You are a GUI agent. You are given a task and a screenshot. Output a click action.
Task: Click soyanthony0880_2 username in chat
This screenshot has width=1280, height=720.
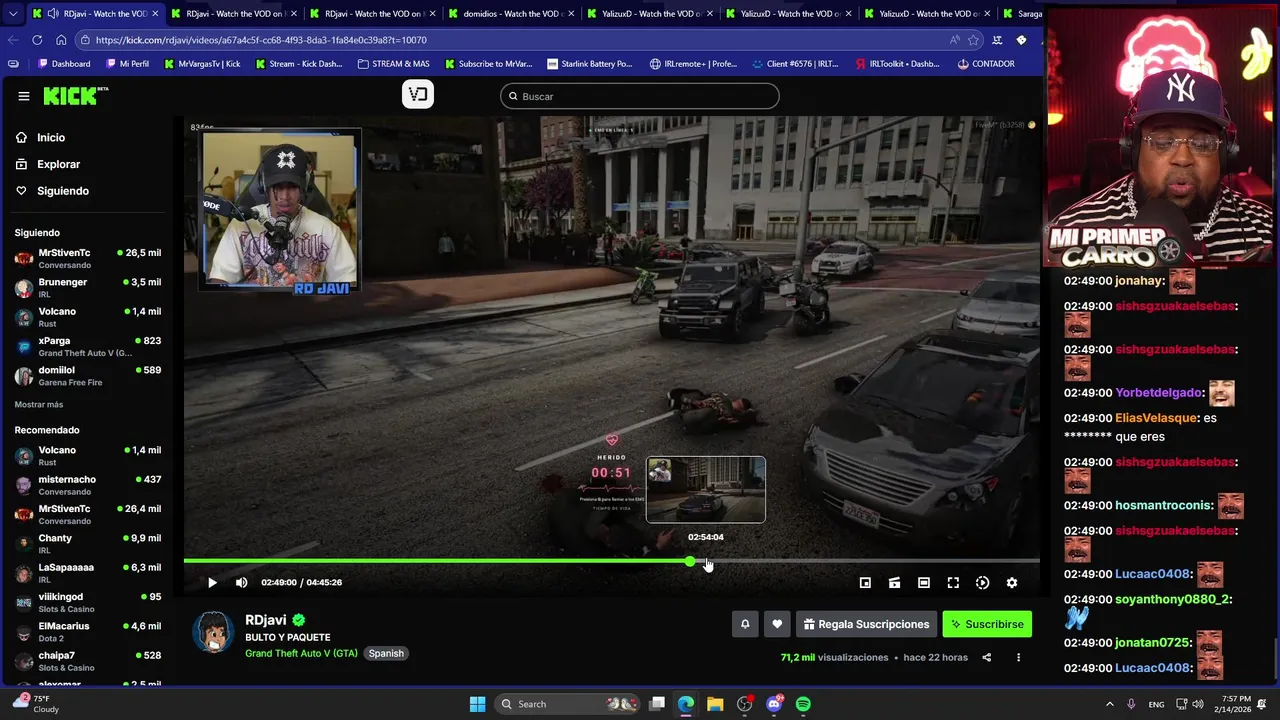click(x=1173, y=599)
